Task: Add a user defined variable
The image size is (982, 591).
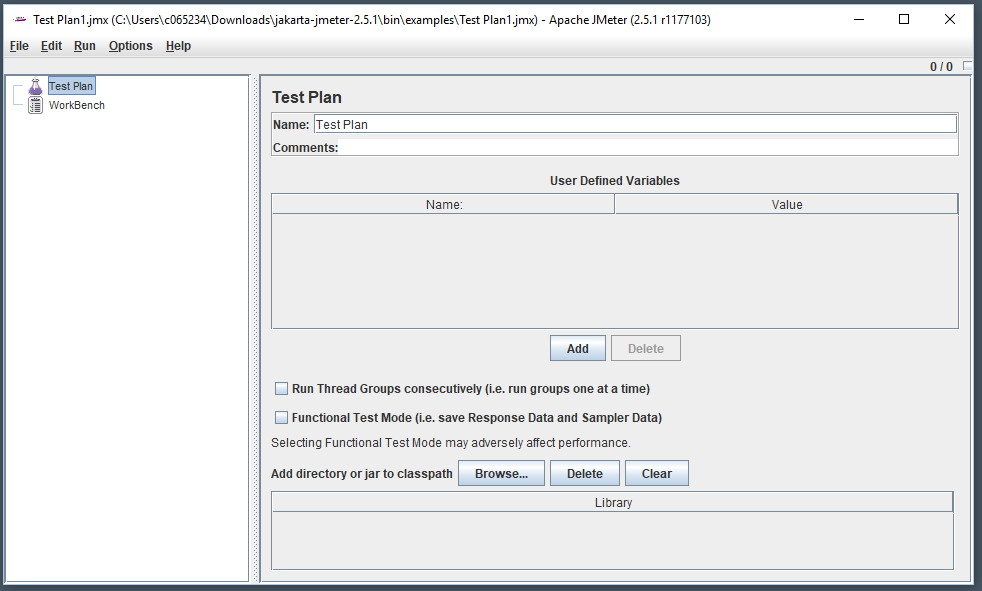Action: tap(577, 349)
